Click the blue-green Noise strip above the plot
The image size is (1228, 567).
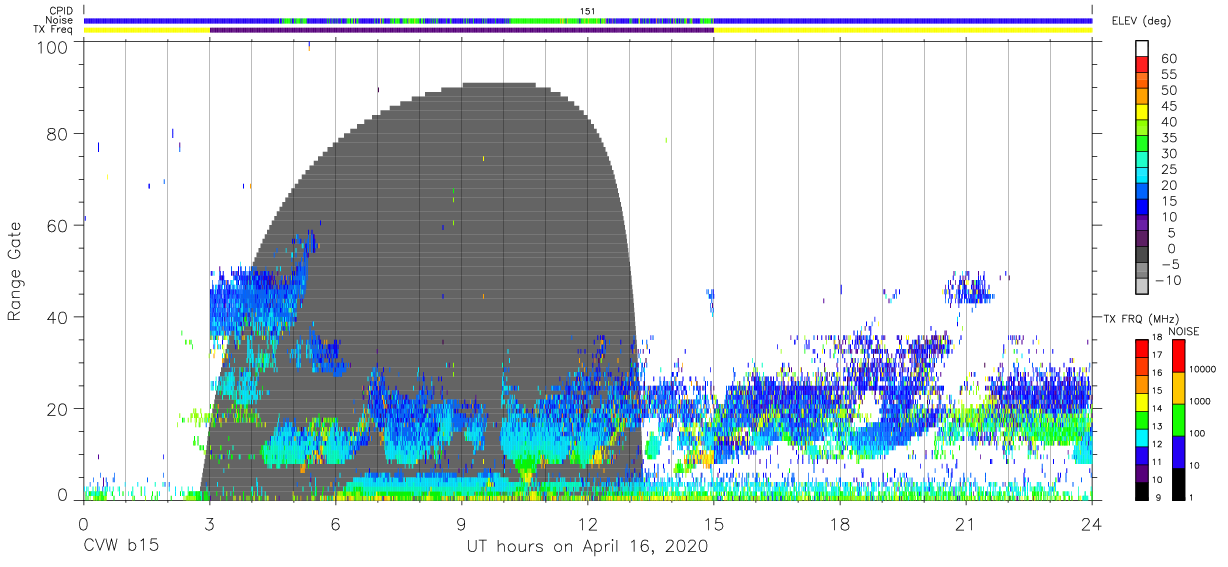[x=588, y=20]
